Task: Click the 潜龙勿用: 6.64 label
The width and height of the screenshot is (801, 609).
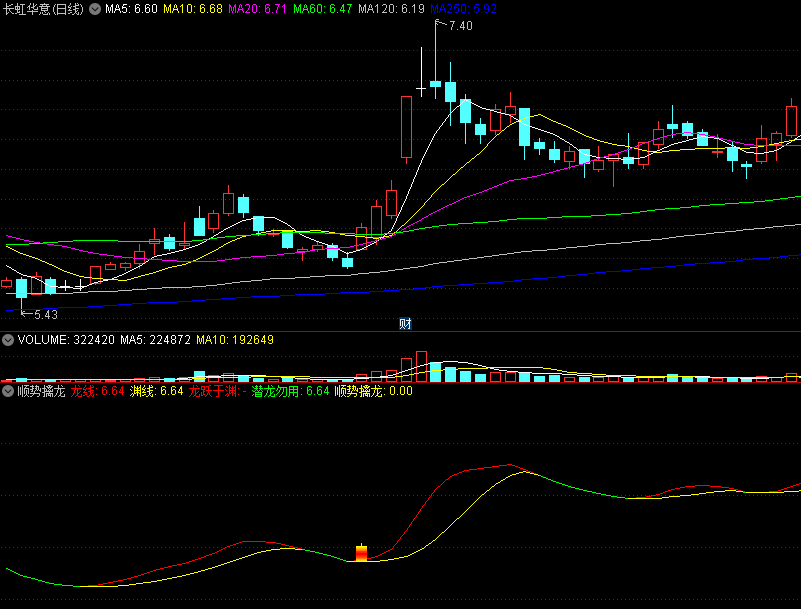Action: click(x=291, y=391)
